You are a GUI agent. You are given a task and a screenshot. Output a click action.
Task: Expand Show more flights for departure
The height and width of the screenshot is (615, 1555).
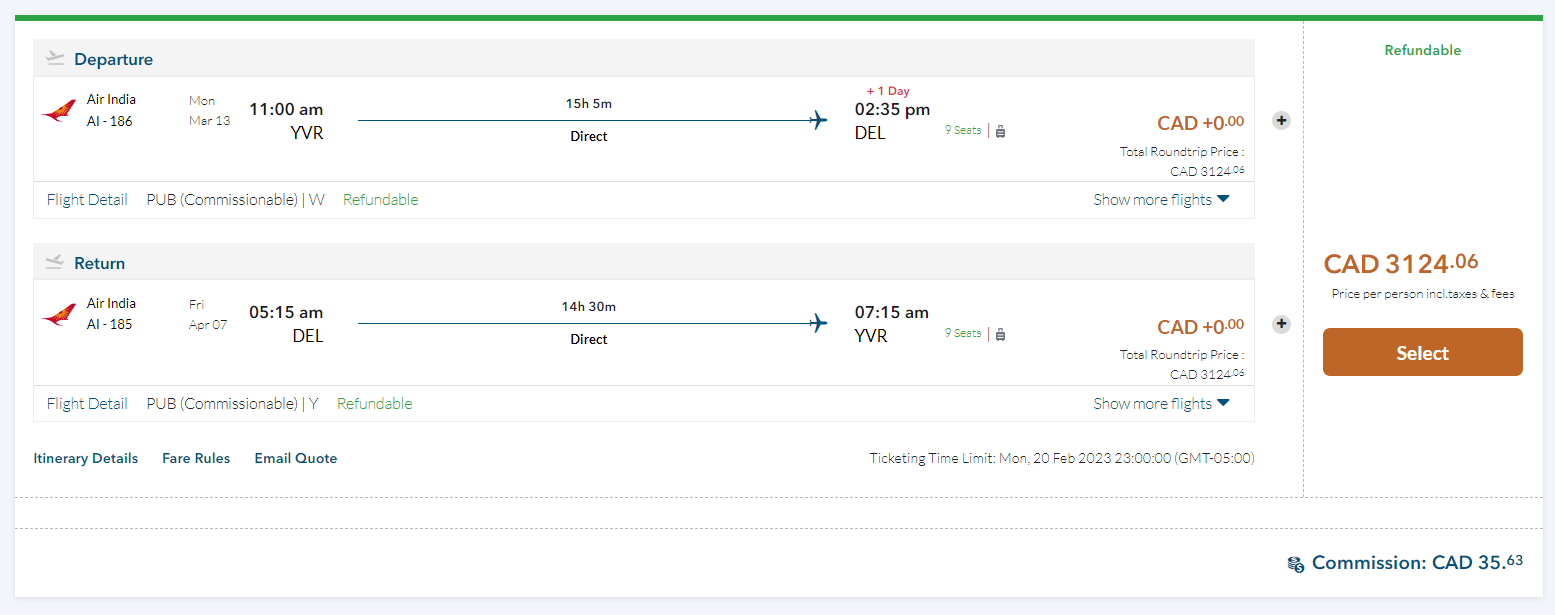click(1161, 200)
